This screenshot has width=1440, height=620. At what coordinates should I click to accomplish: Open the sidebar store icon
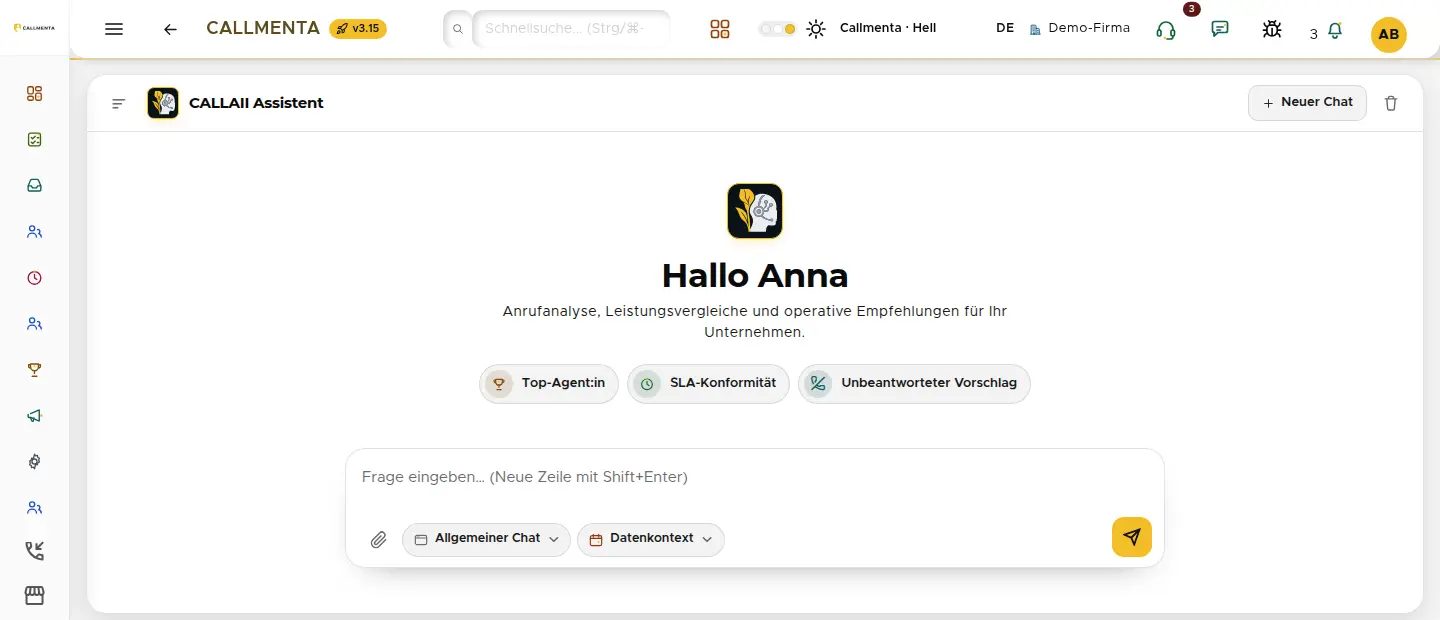pyautogui.click(x=35, y=596)
